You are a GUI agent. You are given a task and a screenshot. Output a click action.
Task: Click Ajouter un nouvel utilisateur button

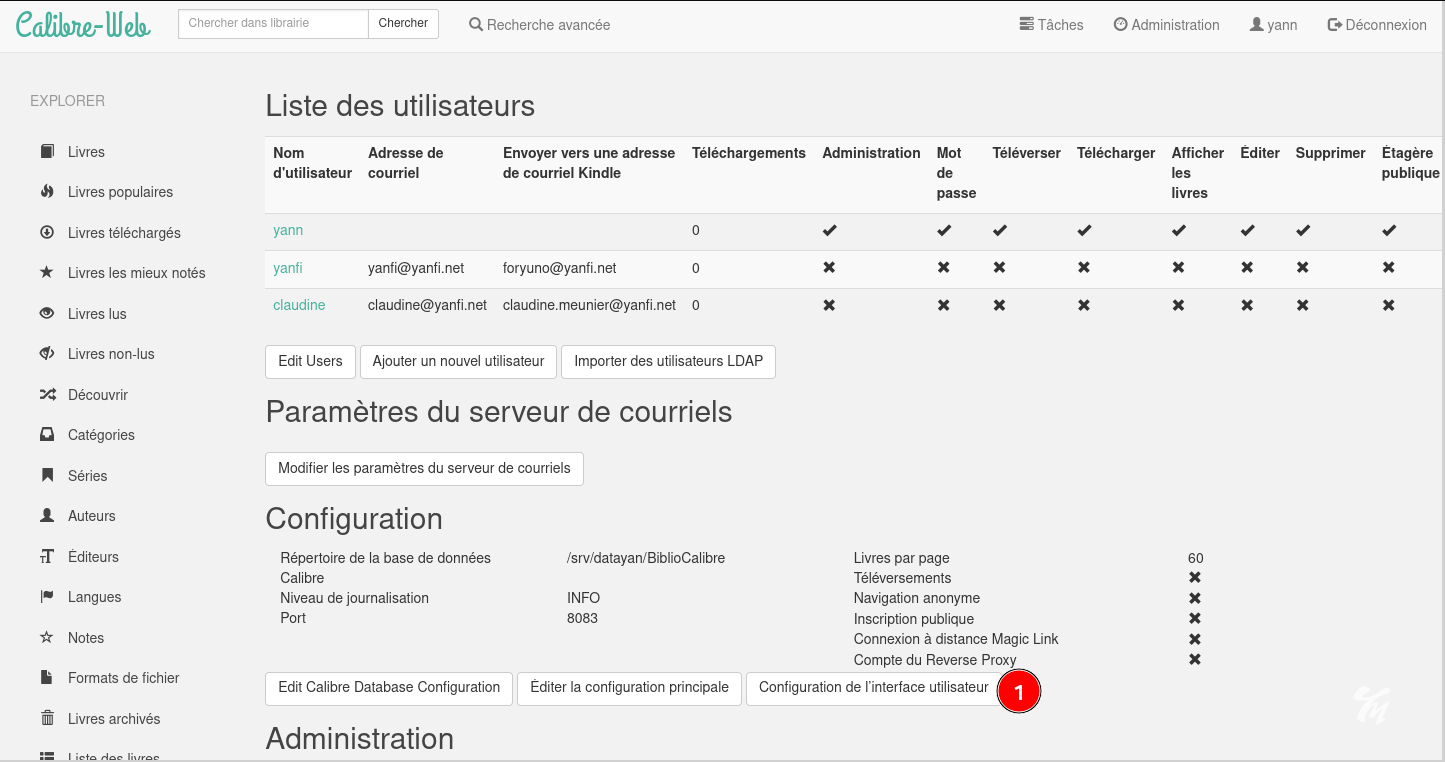point(458,361)
